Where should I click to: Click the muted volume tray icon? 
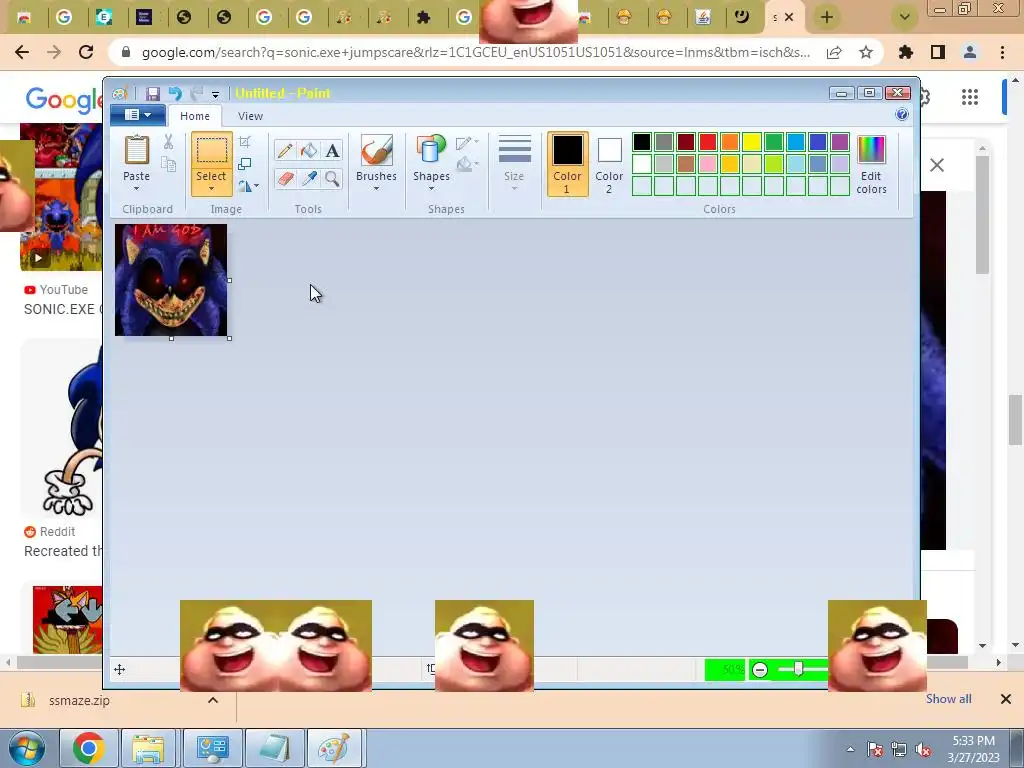[x=923, y=750]
